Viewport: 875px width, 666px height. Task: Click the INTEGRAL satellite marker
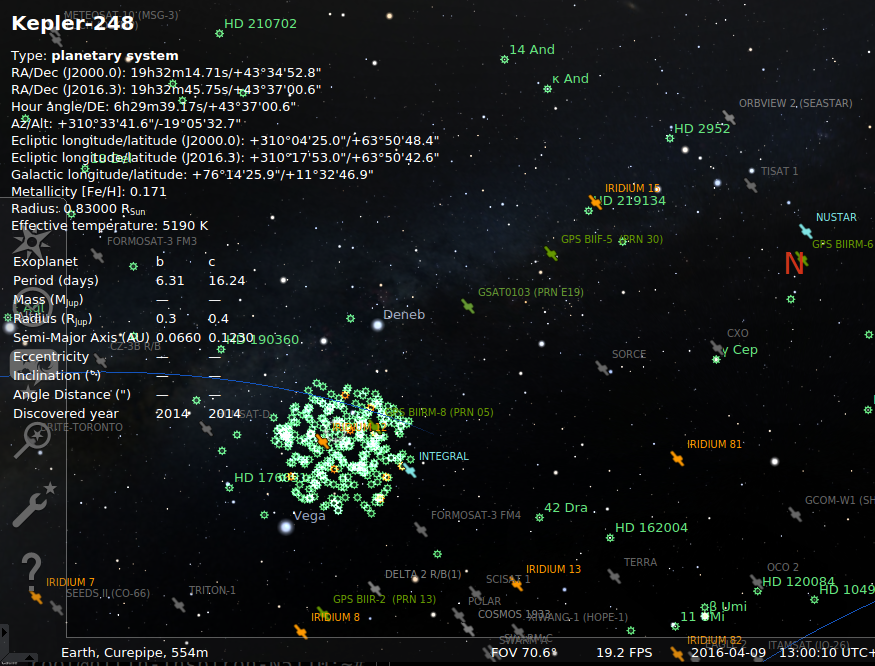(x=409, y=469)
